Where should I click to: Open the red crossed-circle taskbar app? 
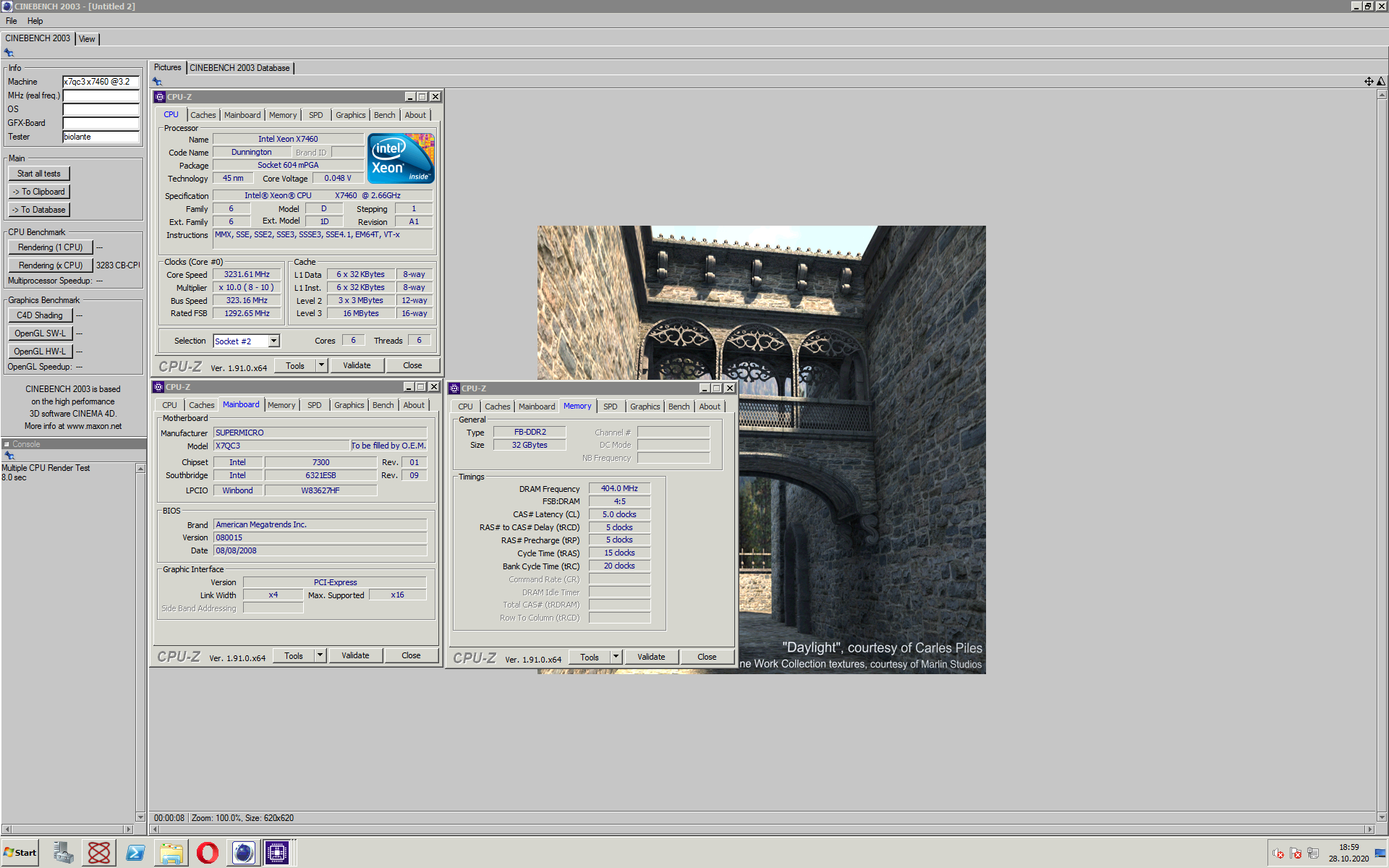(99, 853)
